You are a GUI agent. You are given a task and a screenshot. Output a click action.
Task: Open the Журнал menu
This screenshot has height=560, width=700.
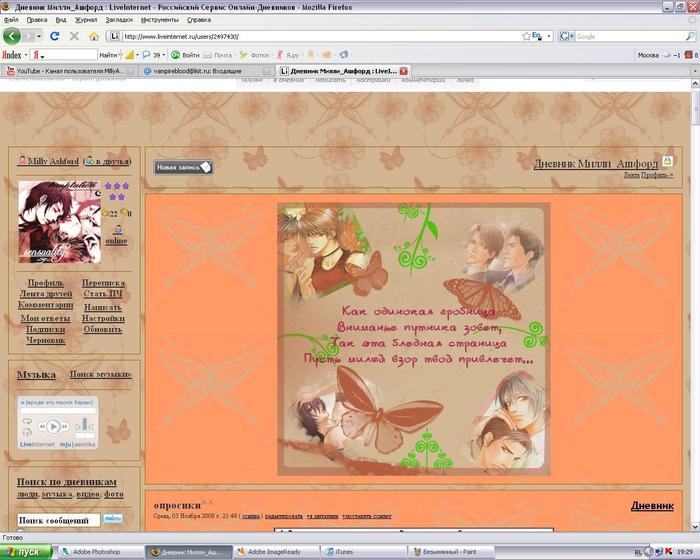pos(86,20)
